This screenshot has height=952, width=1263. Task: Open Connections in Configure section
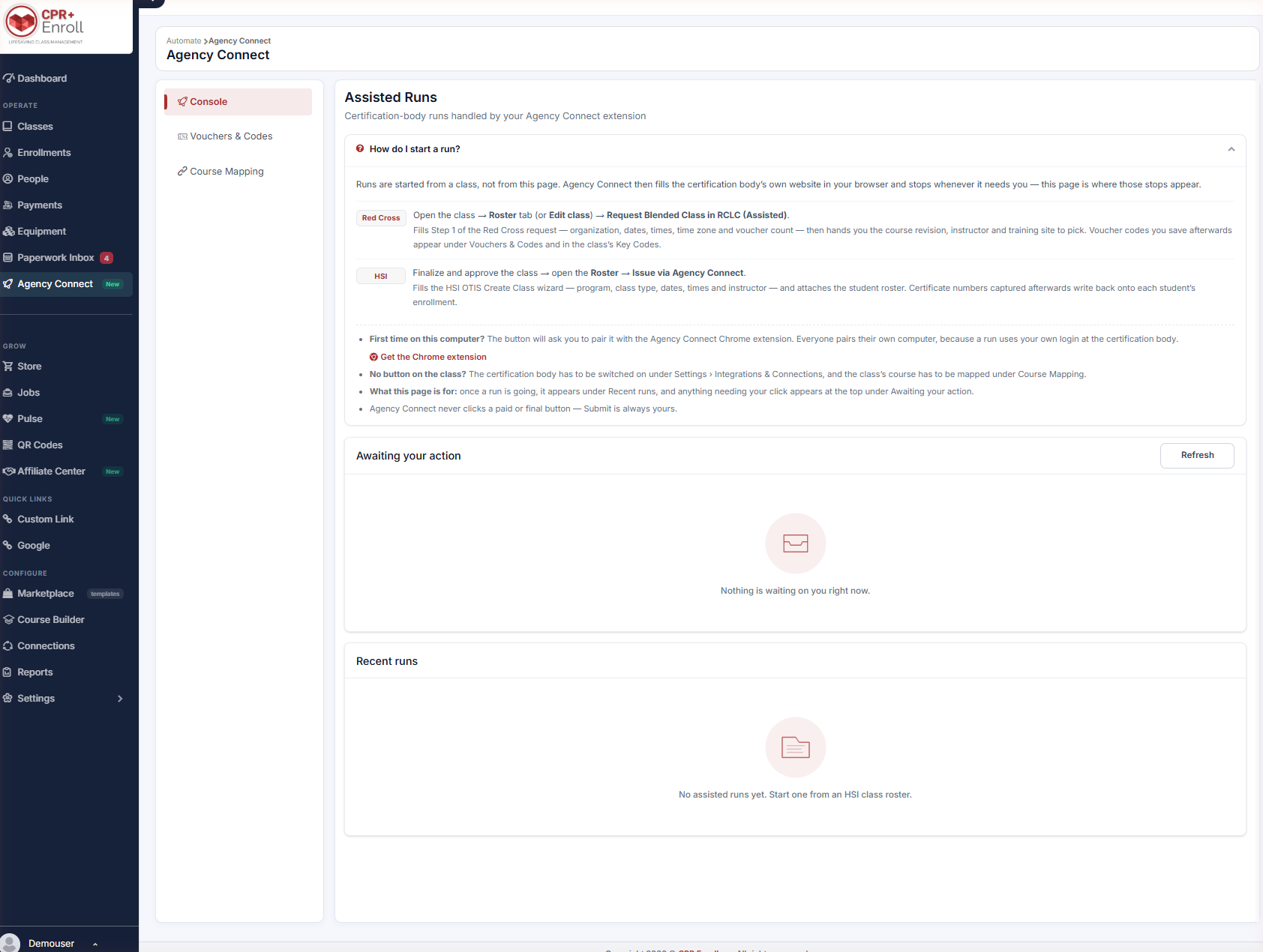coord(66,646)
